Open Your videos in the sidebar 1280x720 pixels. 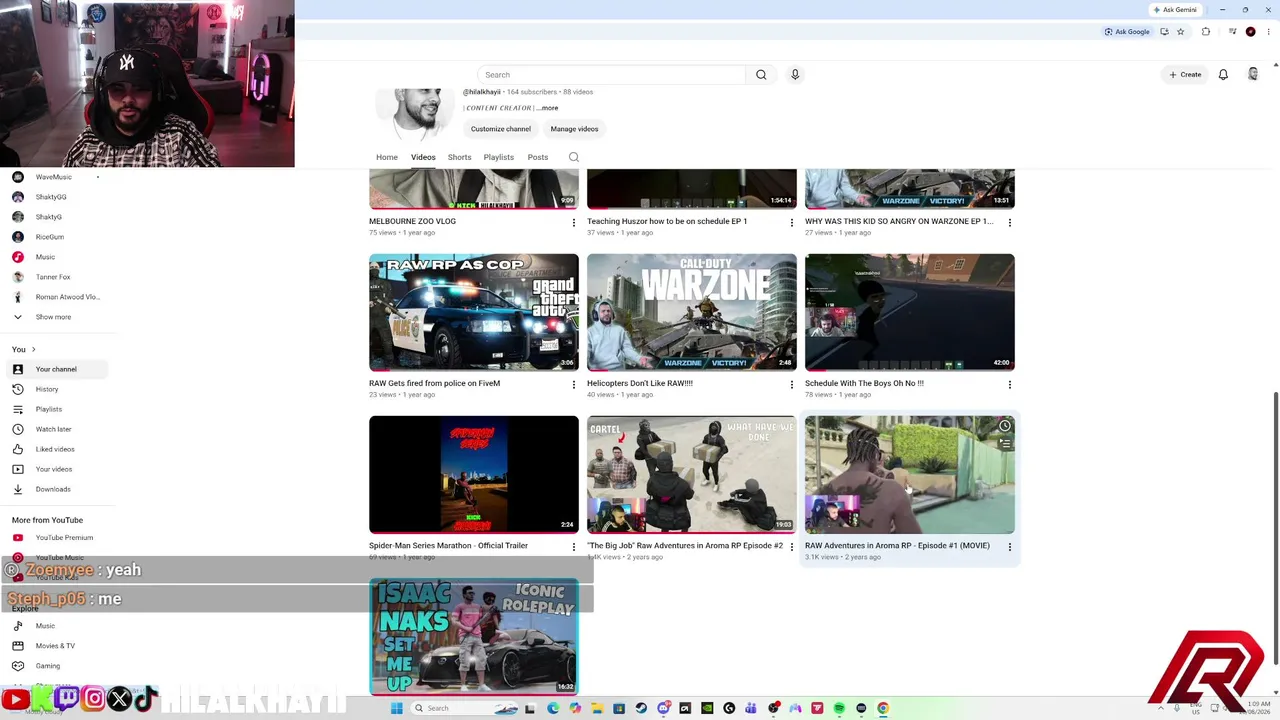pyautogui.click(x=55, y=469)
